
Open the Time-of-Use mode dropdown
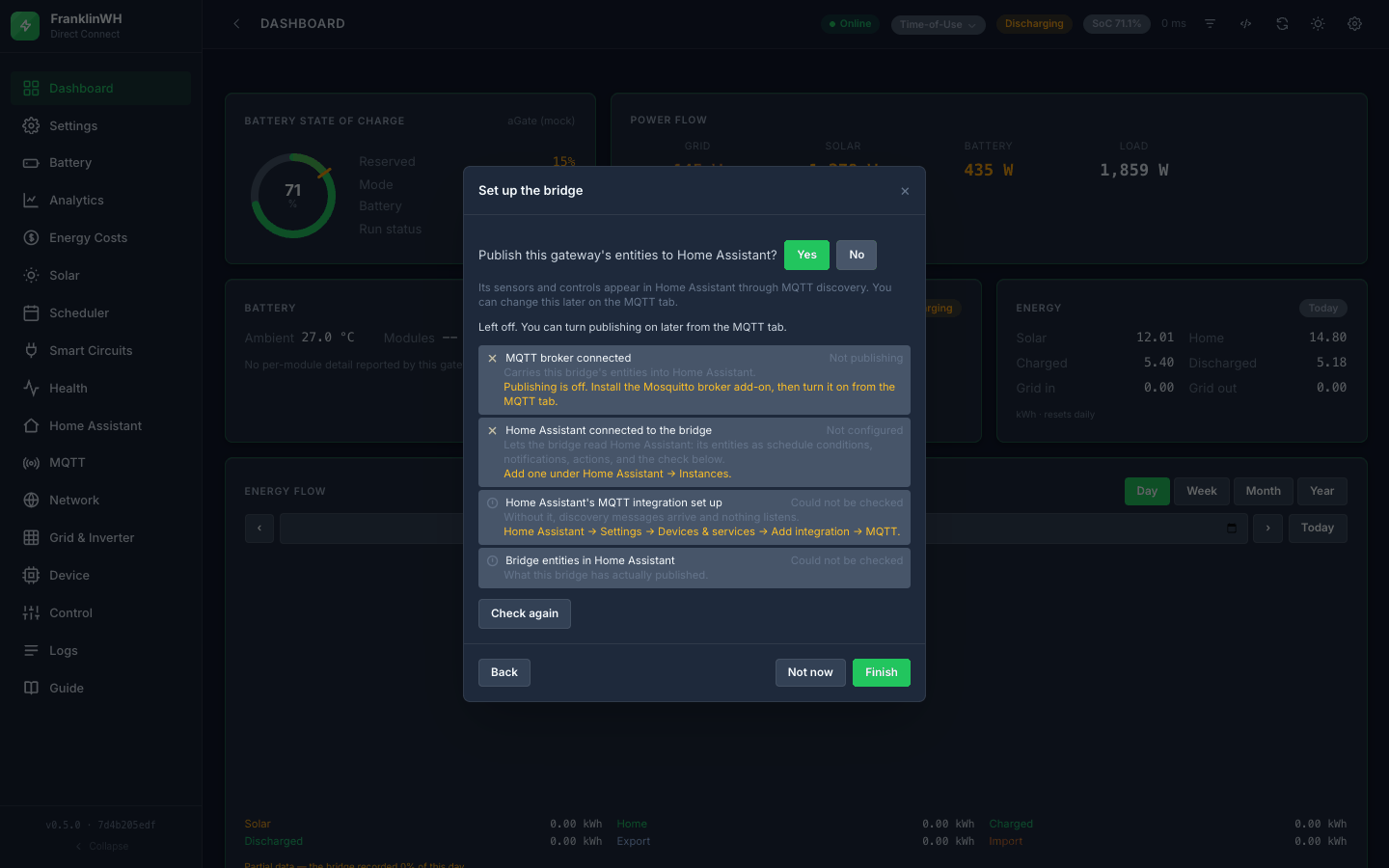(939, 24)
